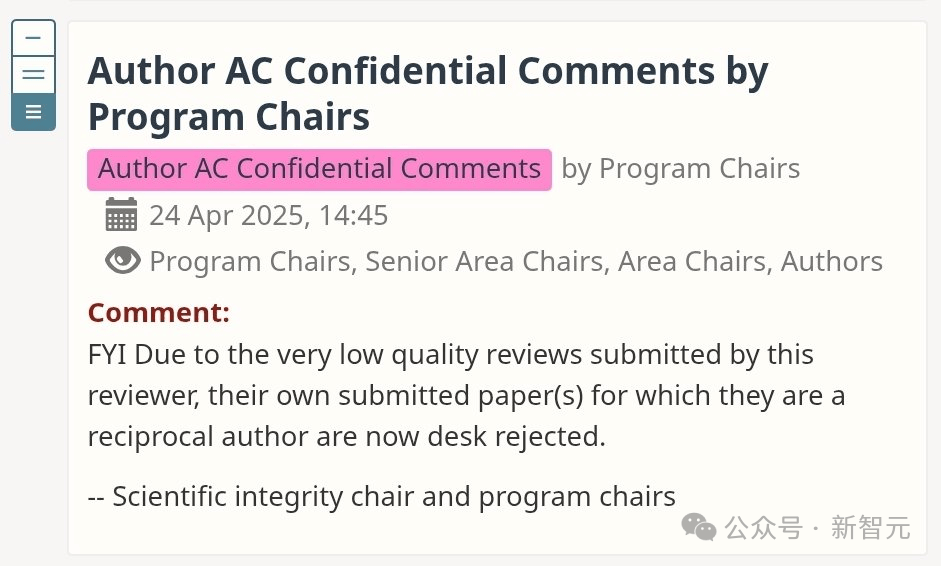Click the three-line full expand button
This screenshot has width=941, height=566.
[33, 111]
